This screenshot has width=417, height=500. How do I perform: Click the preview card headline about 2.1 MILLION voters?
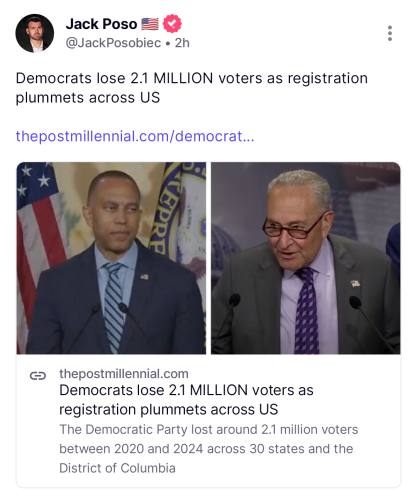click(x=186, y=400)
